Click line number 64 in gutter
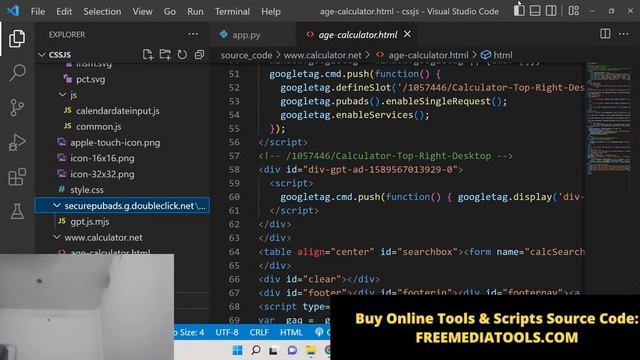Image resolution: width=640 pixels, height=360 pixels. tap(234, 252)
